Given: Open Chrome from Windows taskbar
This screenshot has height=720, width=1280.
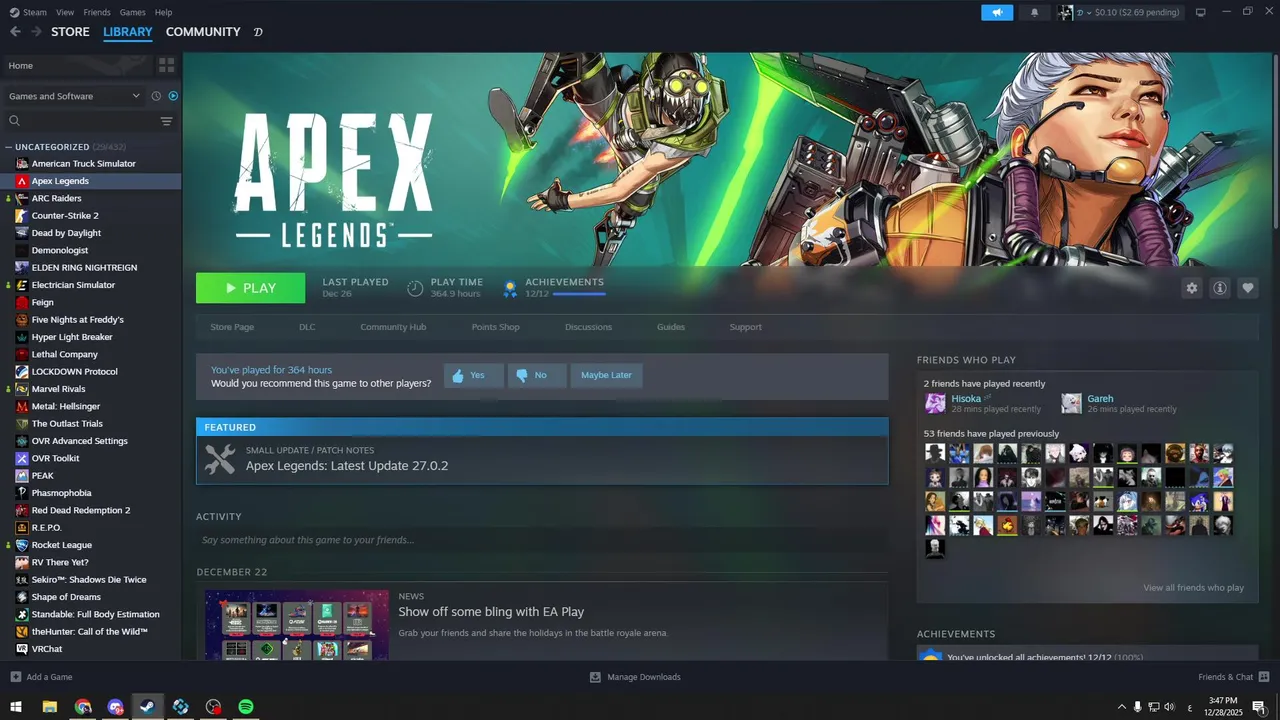Looking at the screenshot, I should (x=82, y=707).
